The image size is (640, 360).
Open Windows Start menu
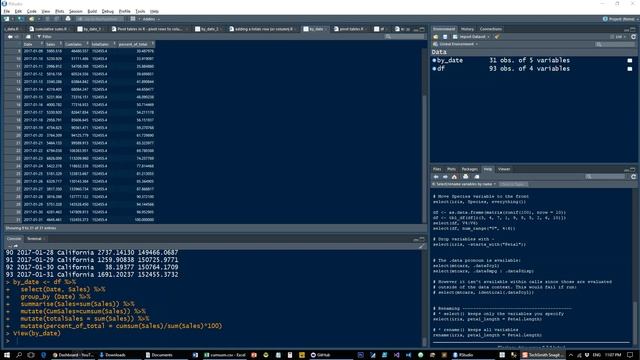pos(7,355)
